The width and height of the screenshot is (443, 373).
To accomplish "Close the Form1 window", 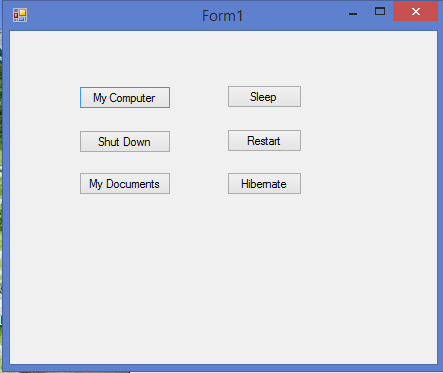I will 415,11.
